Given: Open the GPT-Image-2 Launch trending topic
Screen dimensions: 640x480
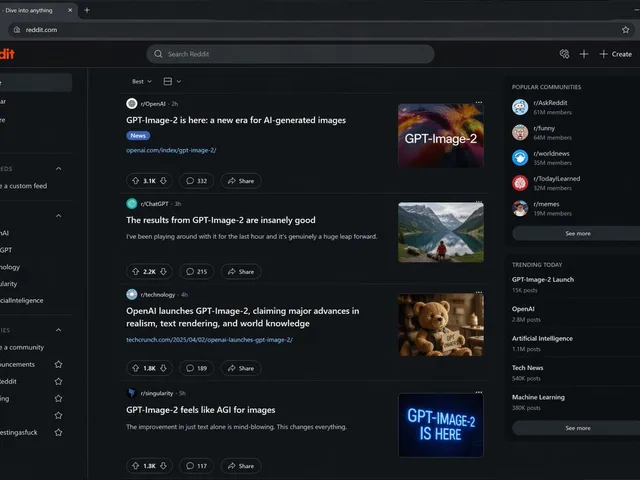Looking at the screenshot, I should point(542,280).
